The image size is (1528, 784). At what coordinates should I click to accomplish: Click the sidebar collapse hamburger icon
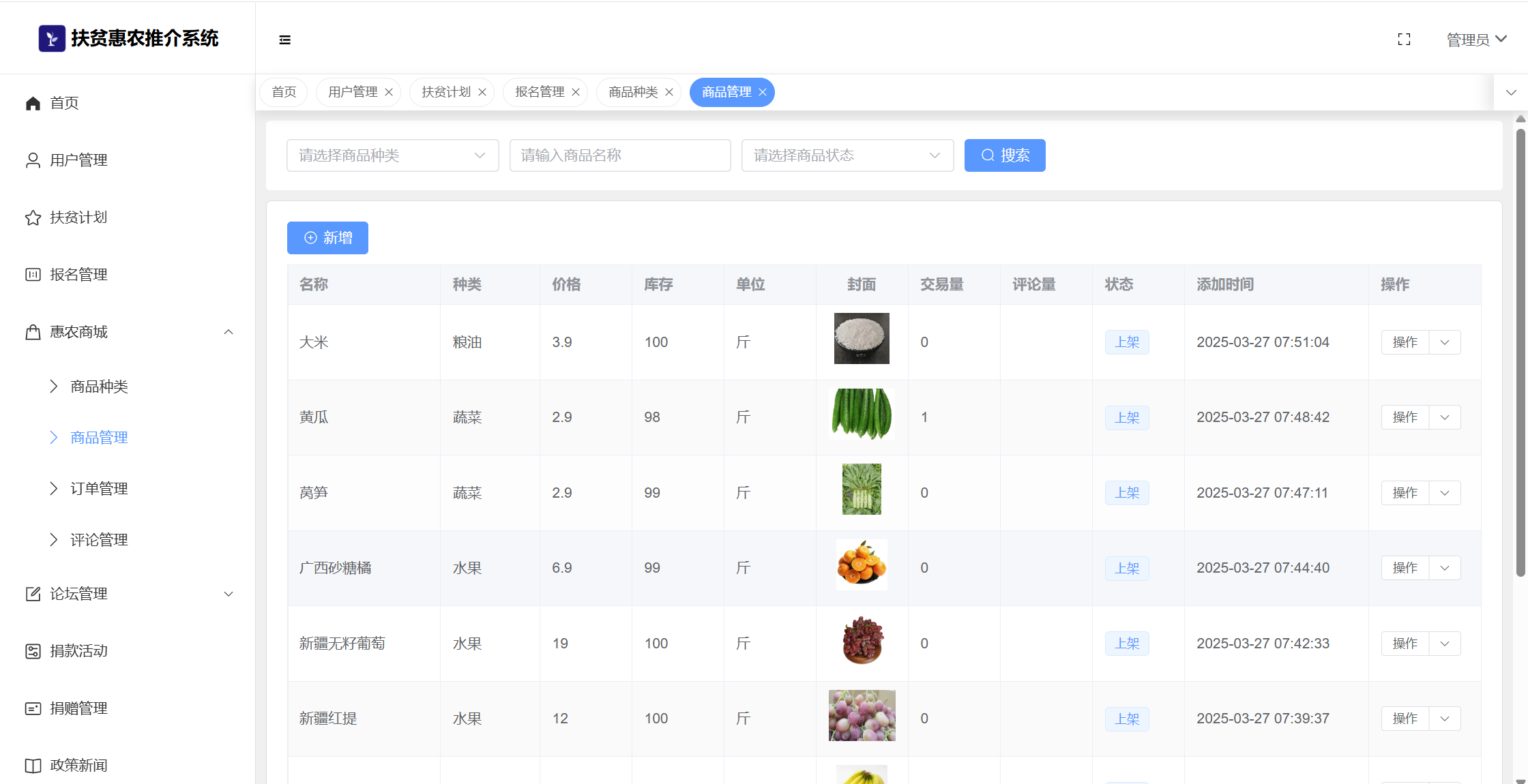(285, 40)
